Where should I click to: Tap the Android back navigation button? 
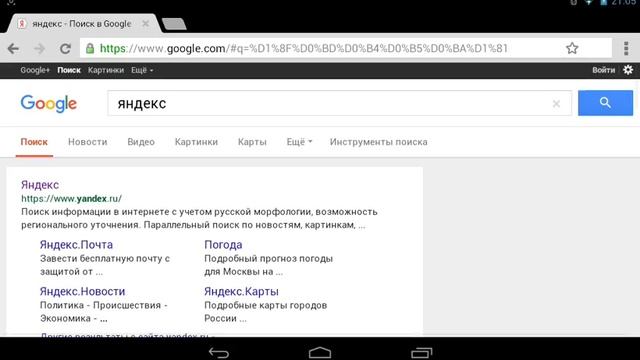click(219, 352)
